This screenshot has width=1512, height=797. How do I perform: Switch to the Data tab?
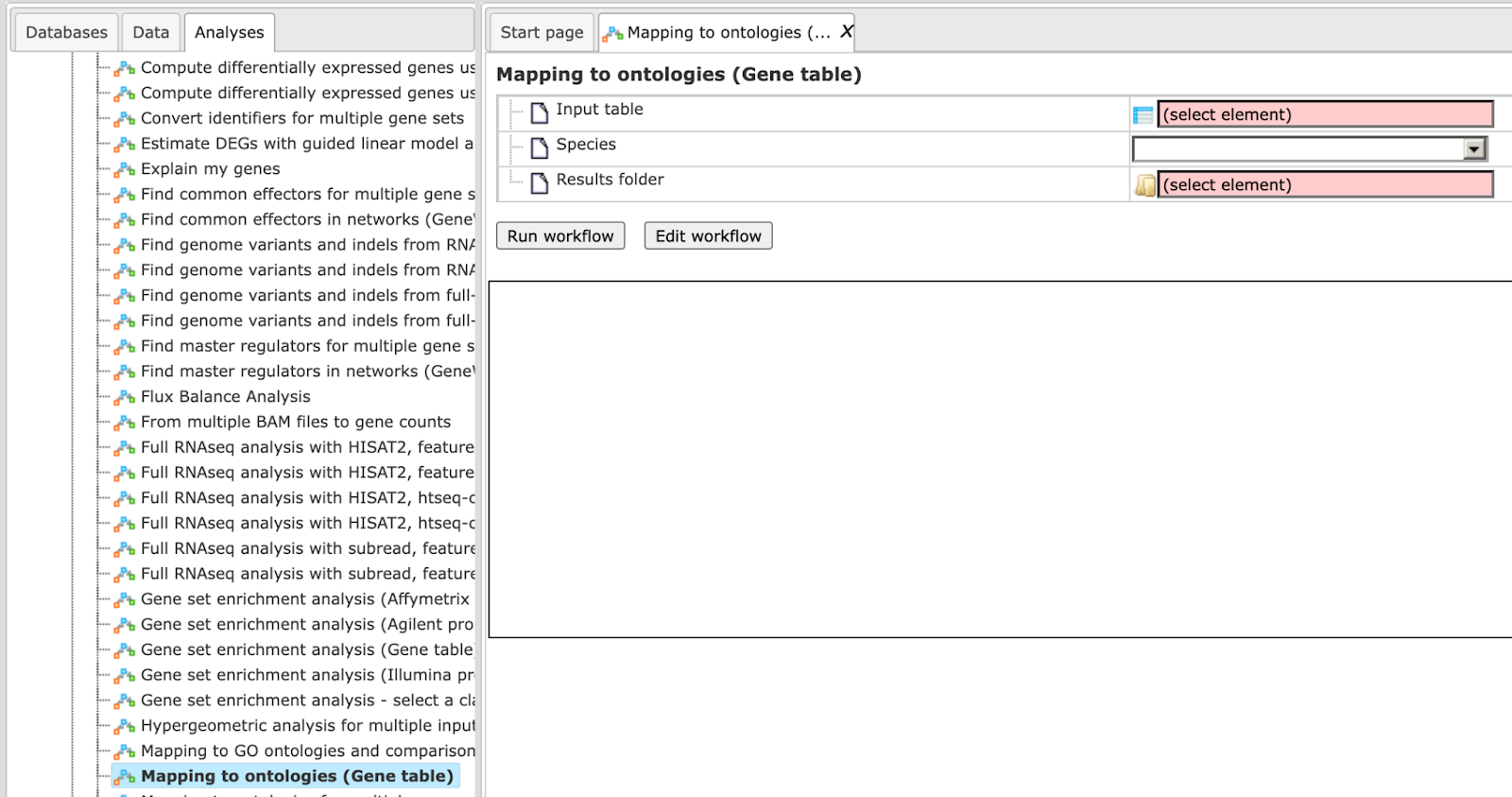(150, 32)
